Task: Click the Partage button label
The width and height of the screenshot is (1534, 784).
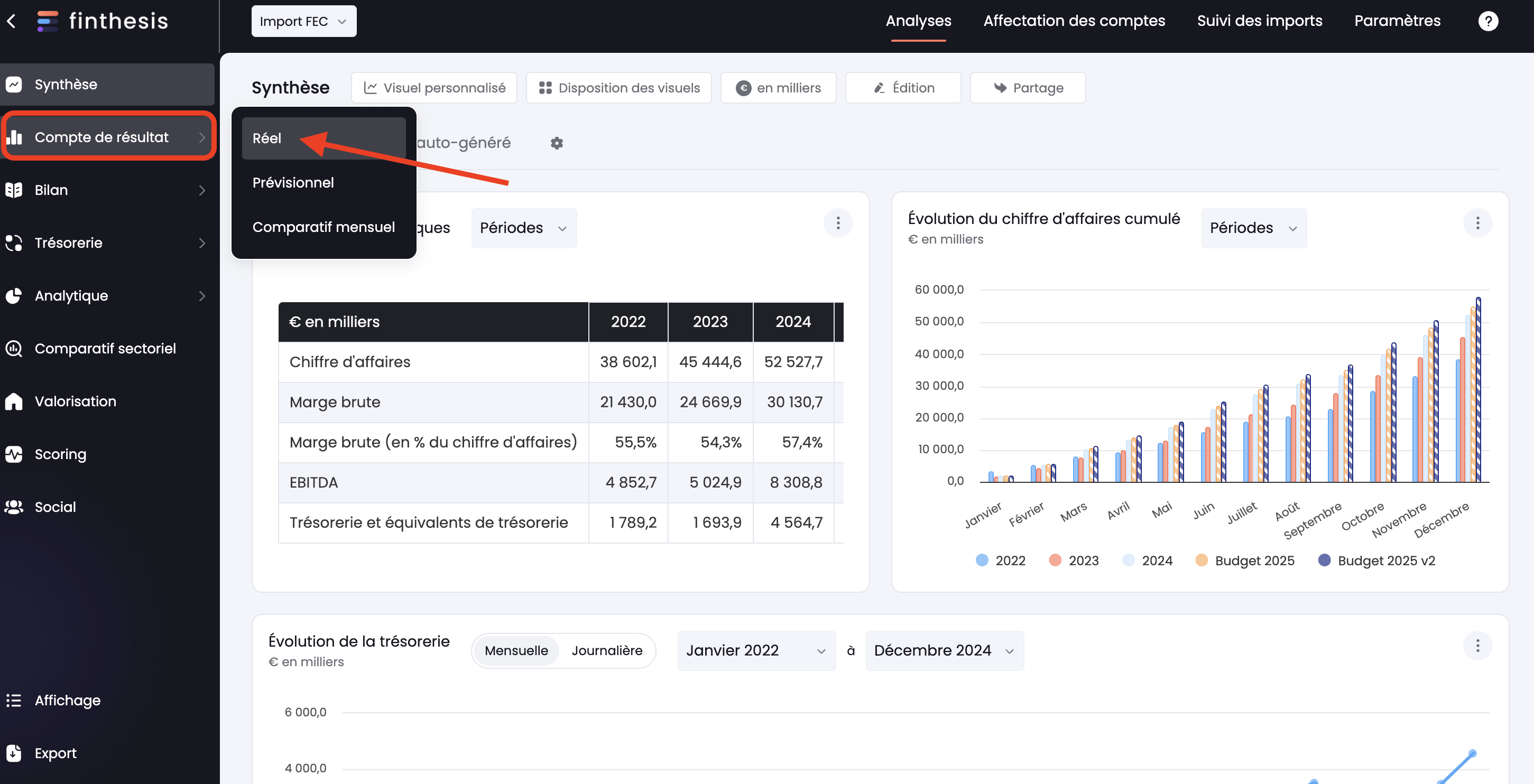Action: [1038, 88]
